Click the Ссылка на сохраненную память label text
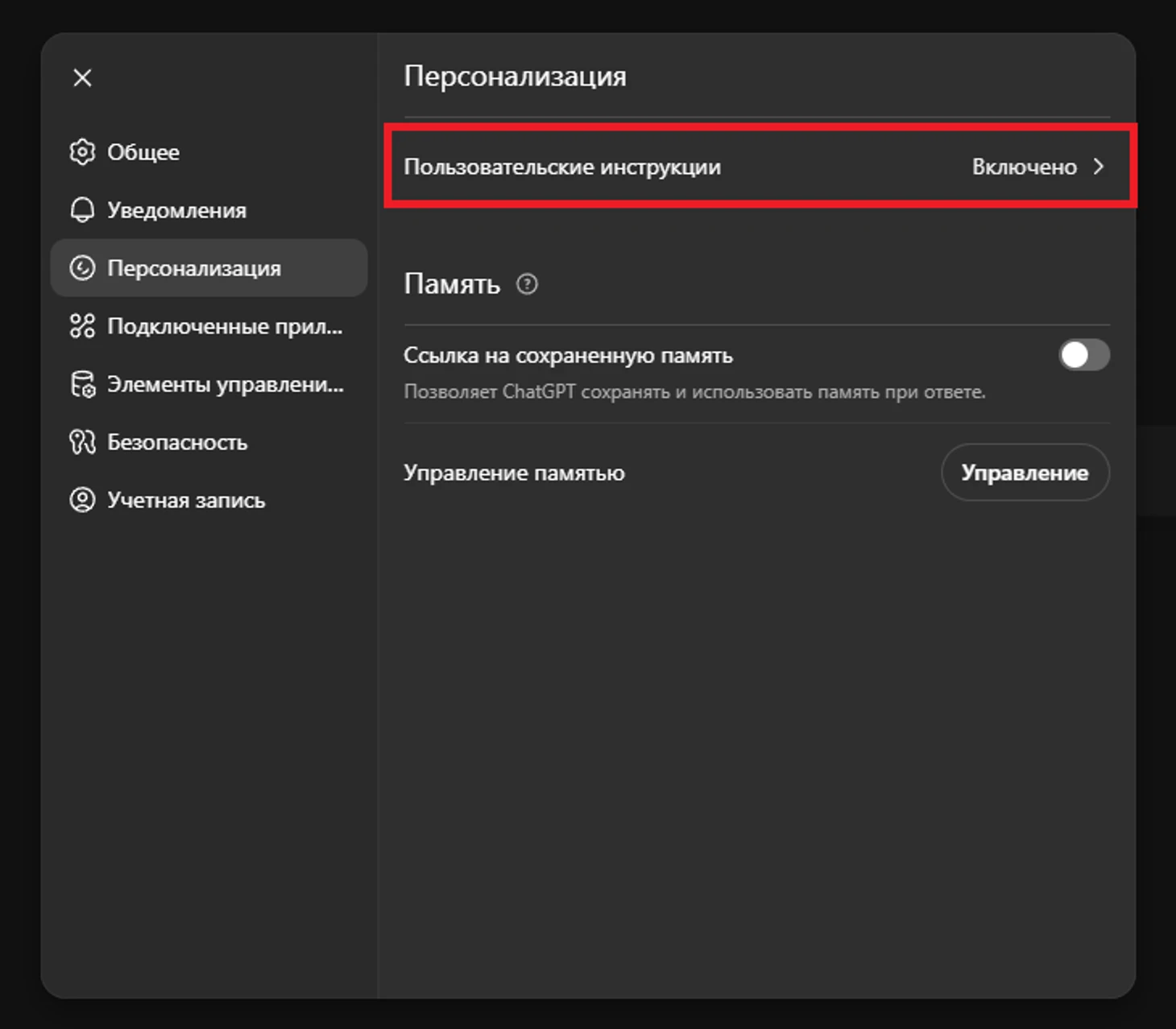 pyautogui.click(x=568, y=355)
